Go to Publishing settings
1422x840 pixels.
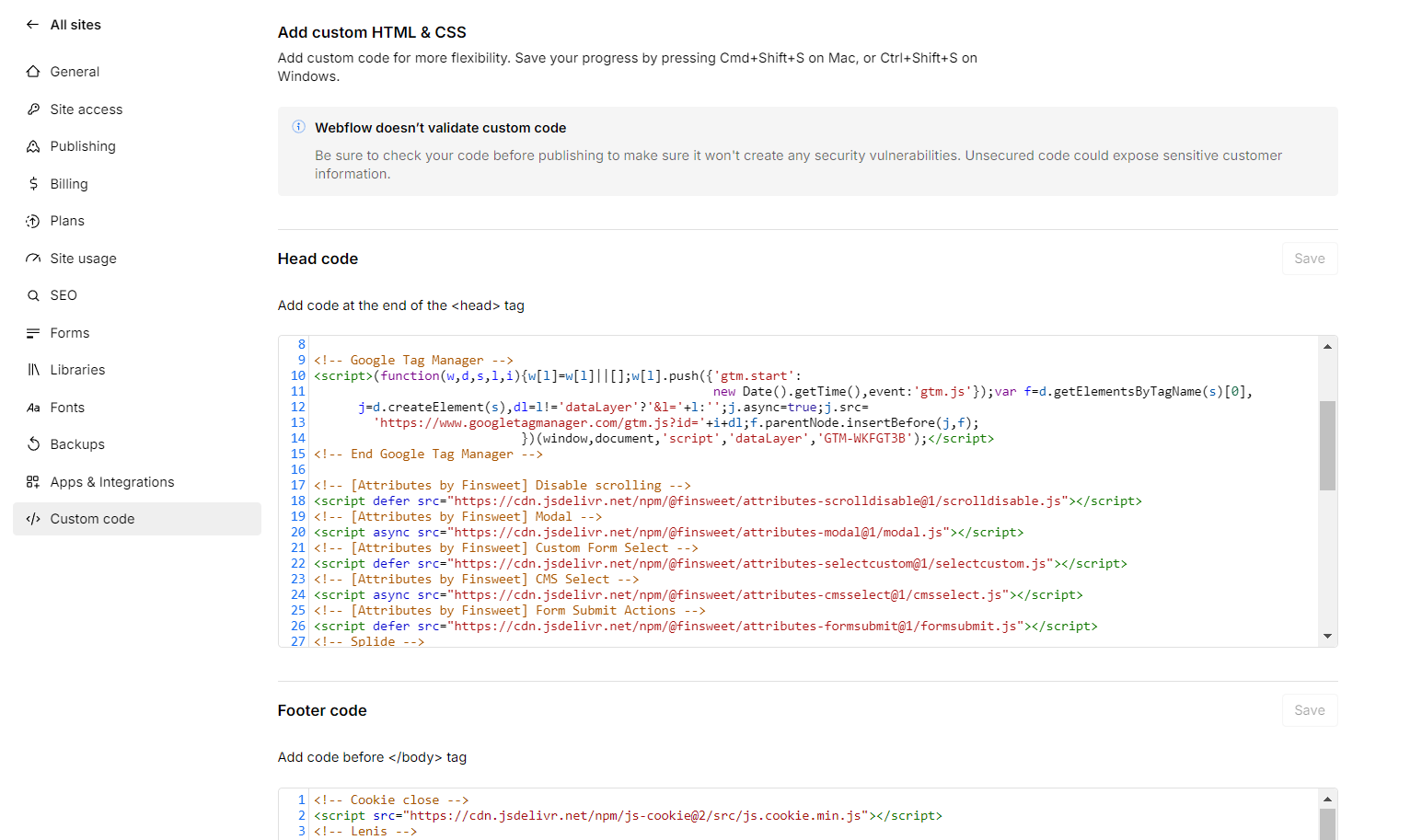[x=137, y=146]
